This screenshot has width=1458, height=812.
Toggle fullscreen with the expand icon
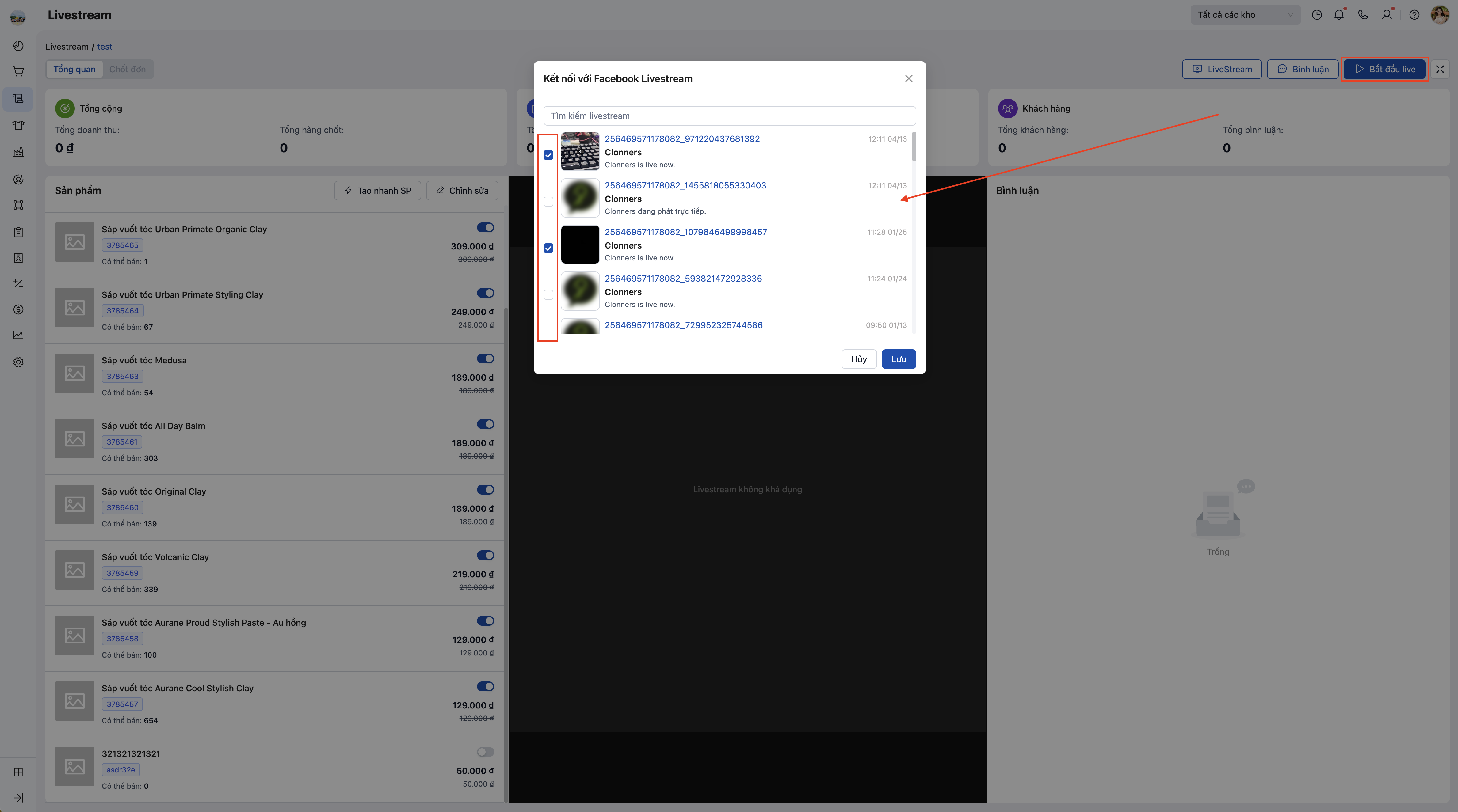click(x=1440, y=69)
